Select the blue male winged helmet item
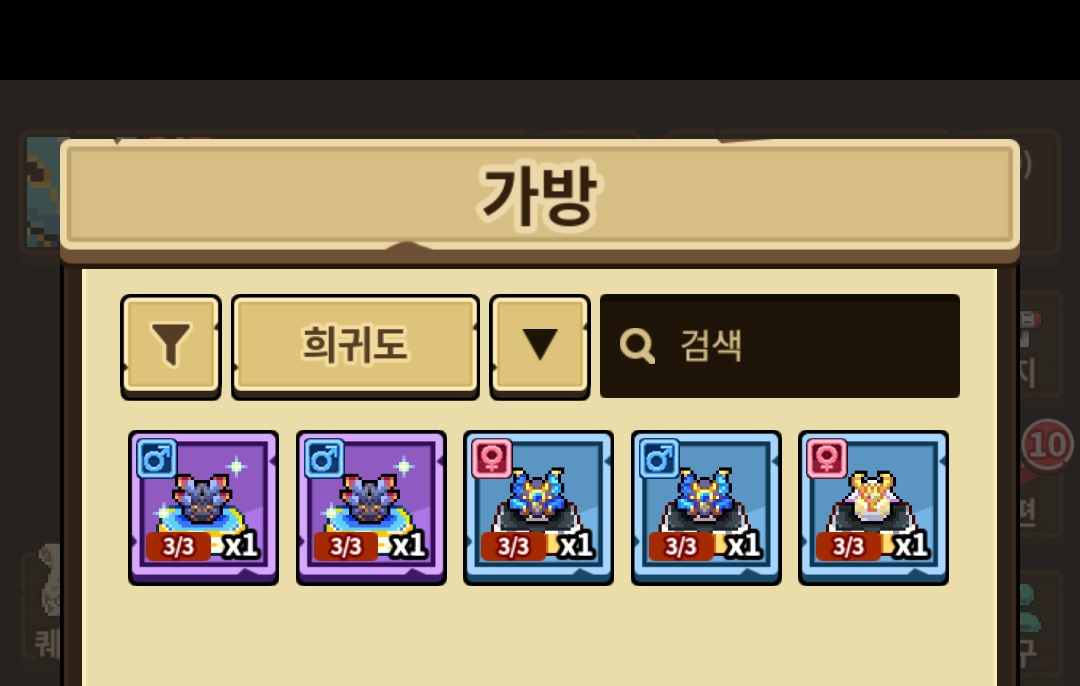This screenshot has width=1080, height=686. (706, 508)
